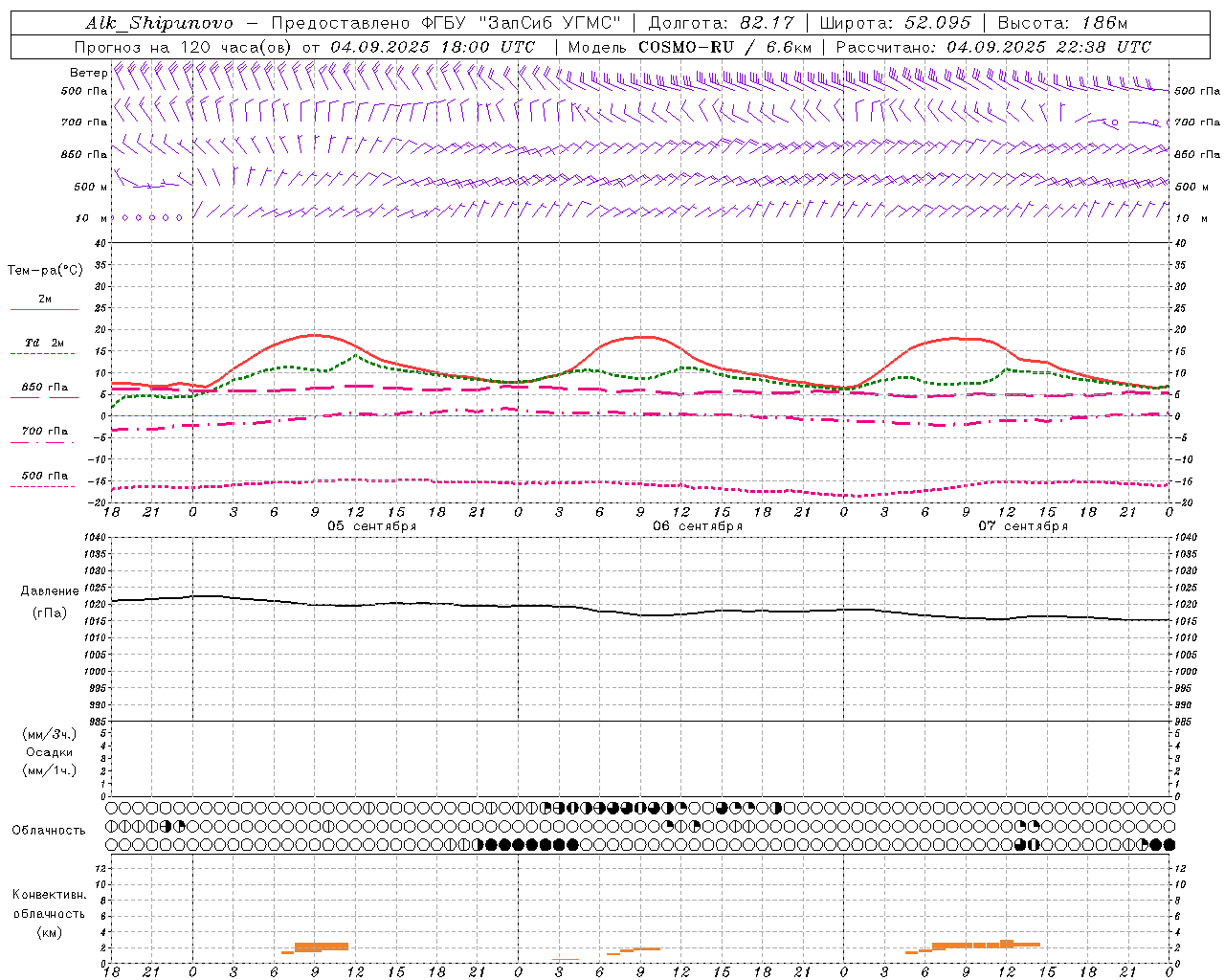Click the 06 сентября date label

(698, 526)
